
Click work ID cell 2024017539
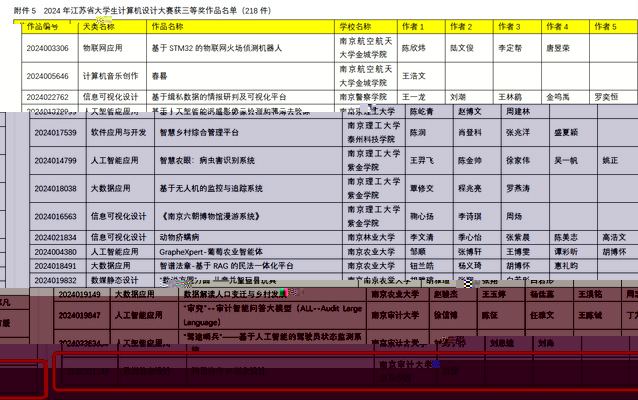click(x=55, y=132)
